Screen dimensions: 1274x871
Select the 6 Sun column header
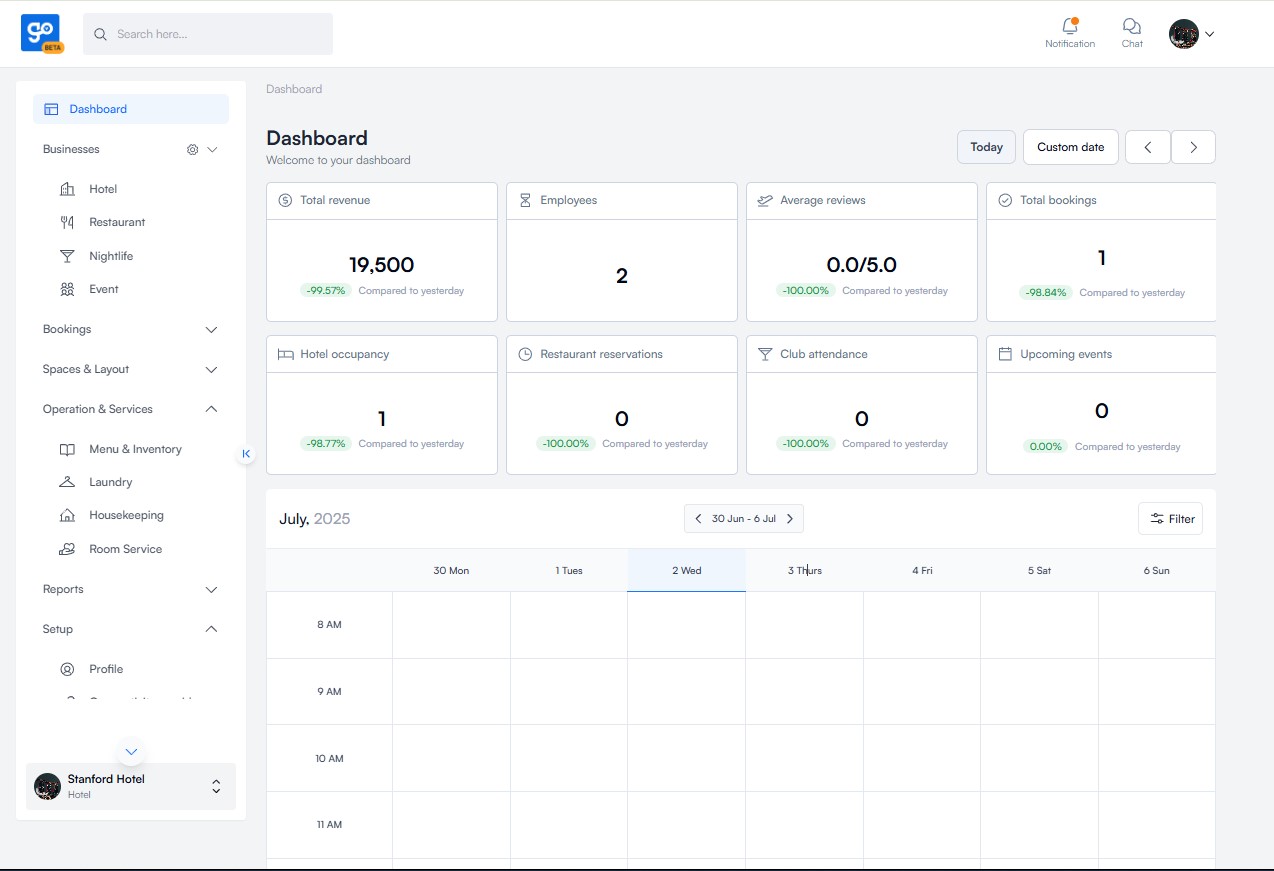1157,570
